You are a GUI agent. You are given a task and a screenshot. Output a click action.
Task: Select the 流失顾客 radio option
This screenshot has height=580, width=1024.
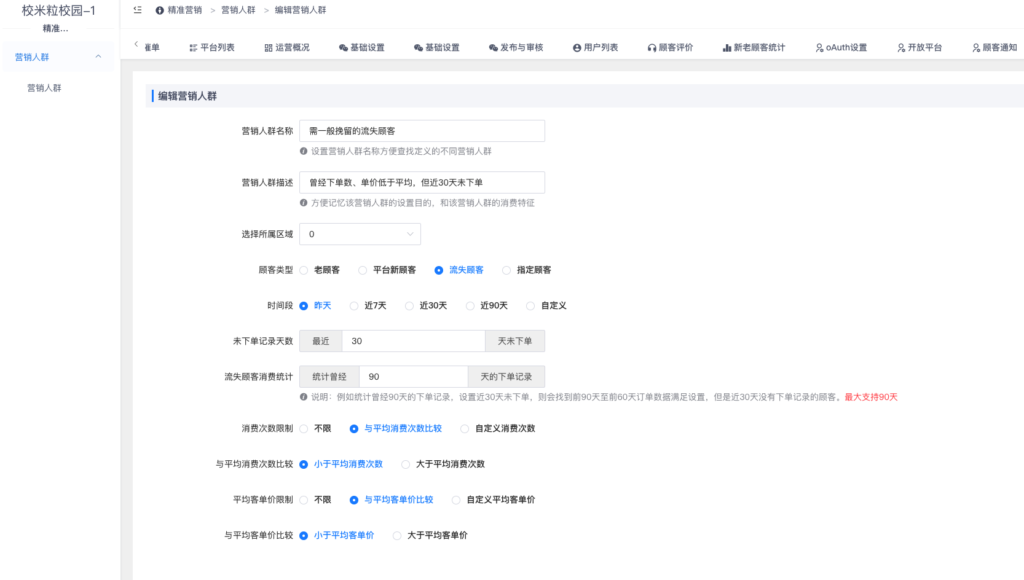pos(440,269)
